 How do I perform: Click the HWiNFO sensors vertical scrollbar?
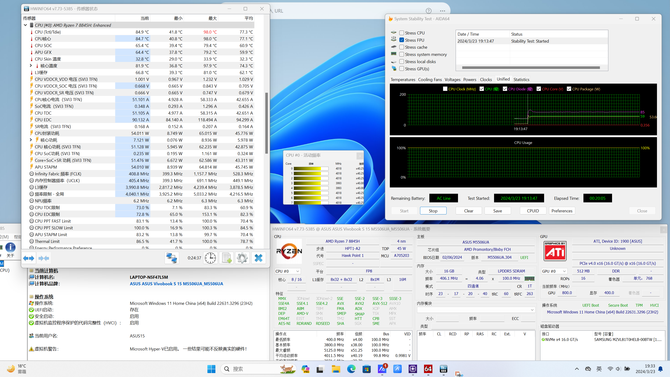point(267,124)
